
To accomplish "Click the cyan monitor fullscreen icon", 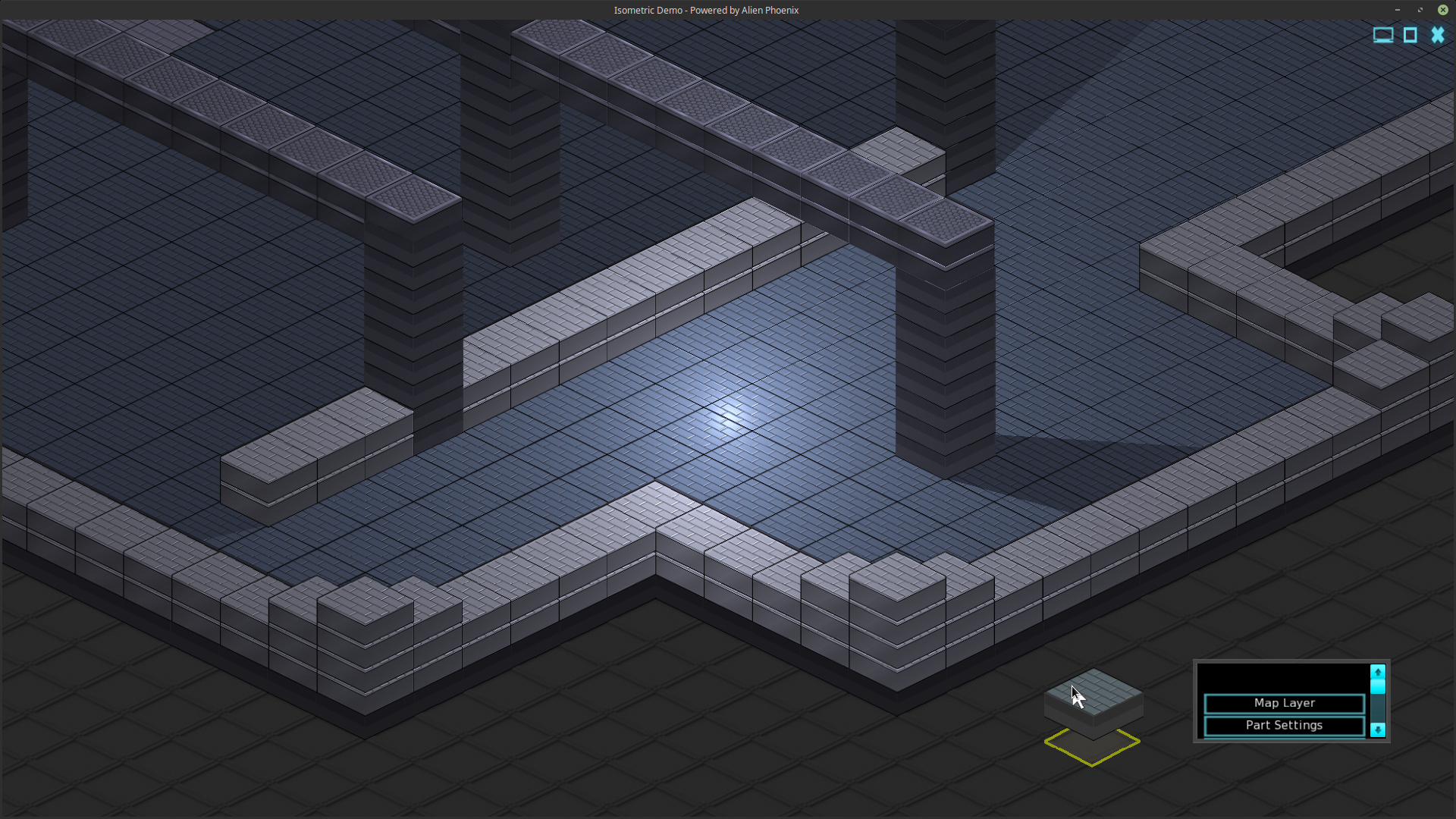I will pos(1382,36).
